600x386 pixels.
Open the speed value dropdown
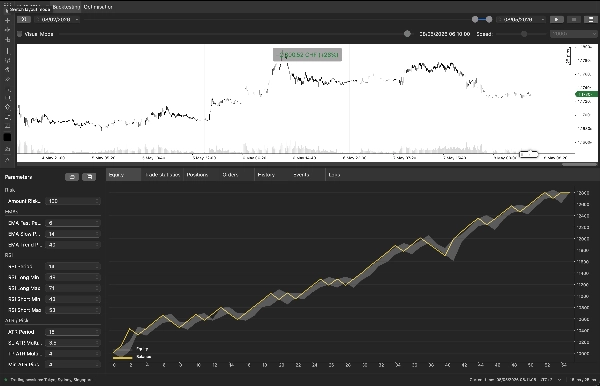(x=573, y=34)
